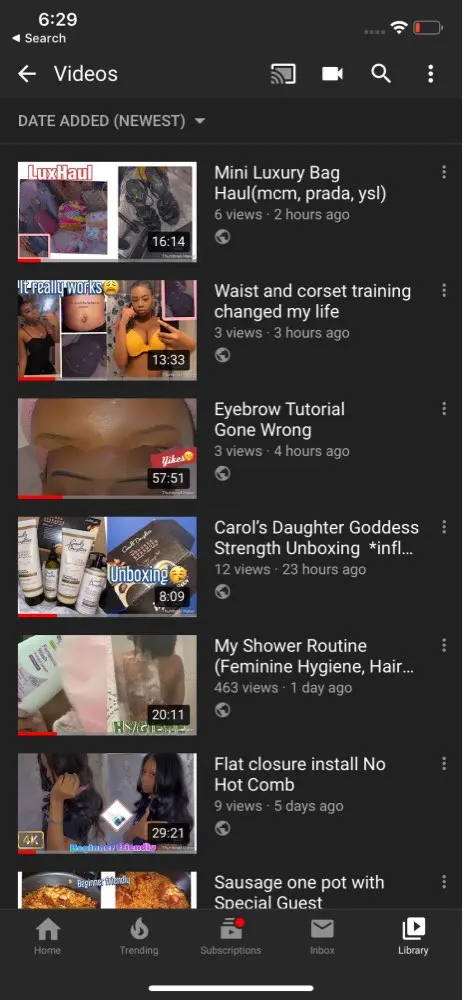Open search with the magnifier icon
Screen dimensions: 463x1000
[x=381, y=74]
